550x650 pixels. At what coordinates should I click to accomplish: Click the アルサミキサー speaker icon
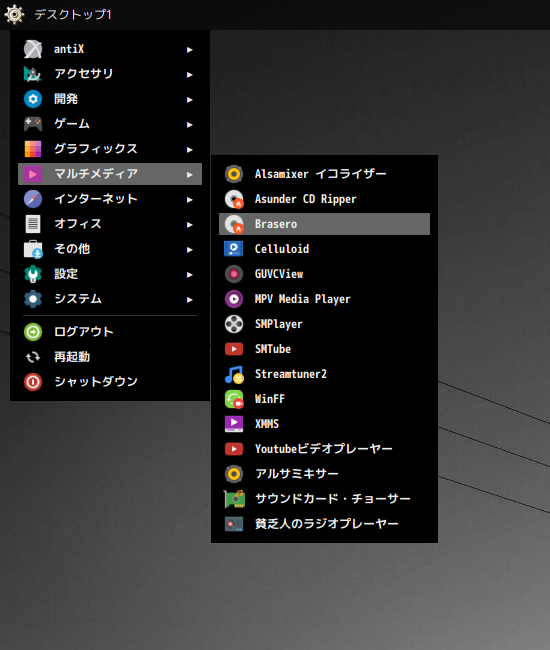234,474
